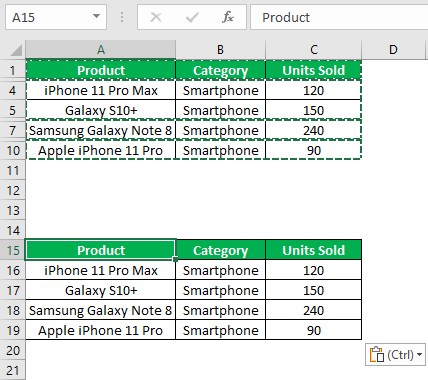The image size is (428, 380).
Task: Click the 90 value in row 19
Action: pos(314,330)
